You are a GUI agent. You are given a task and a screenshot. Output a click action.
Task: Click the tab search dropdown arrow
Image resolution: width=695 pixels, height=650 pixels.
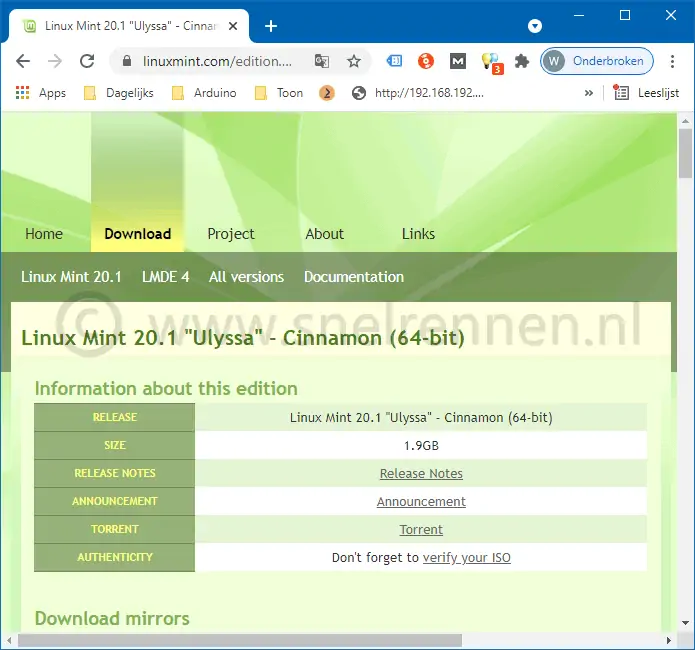[x=535, y=26]
